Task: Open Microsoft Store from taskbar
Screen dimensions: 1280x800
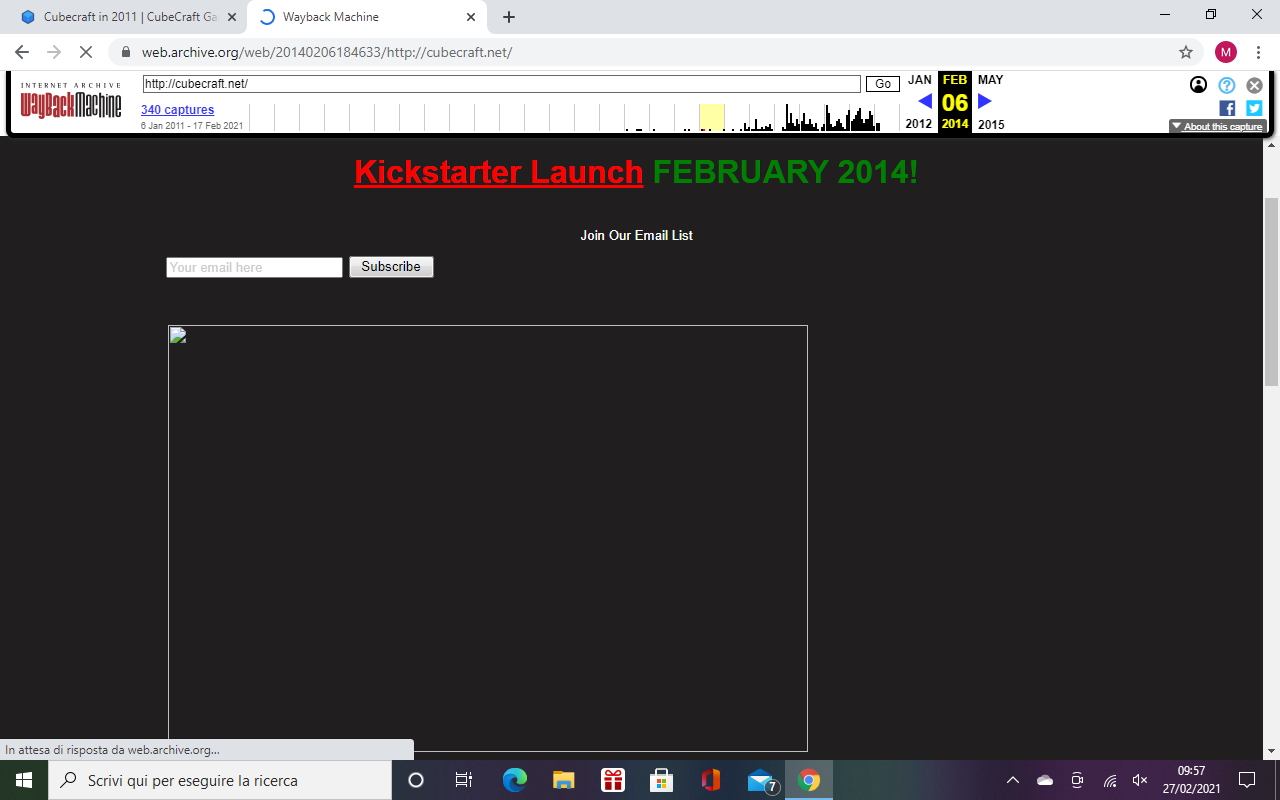Action: click(661, 780)
